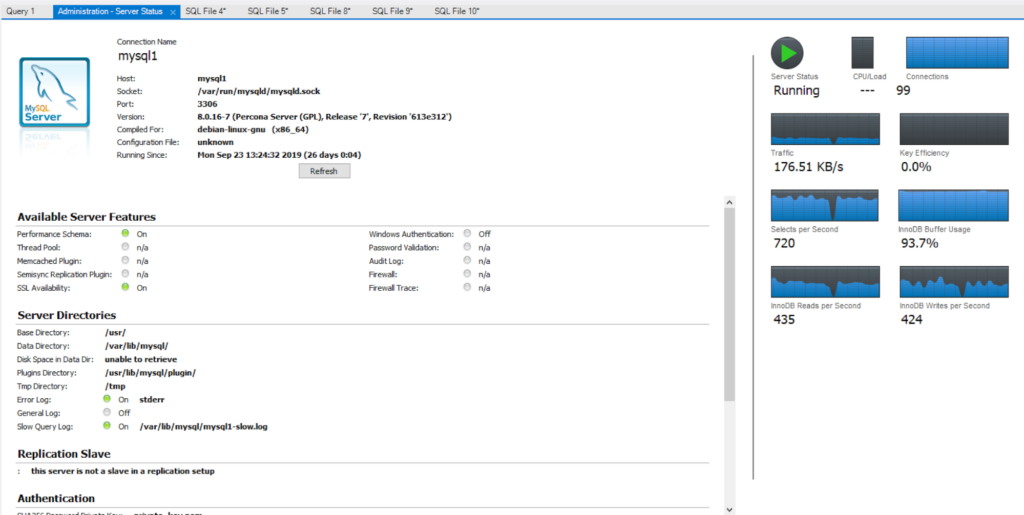
Task: Click the InnoDB reads value 435
Action: (784, 320)
